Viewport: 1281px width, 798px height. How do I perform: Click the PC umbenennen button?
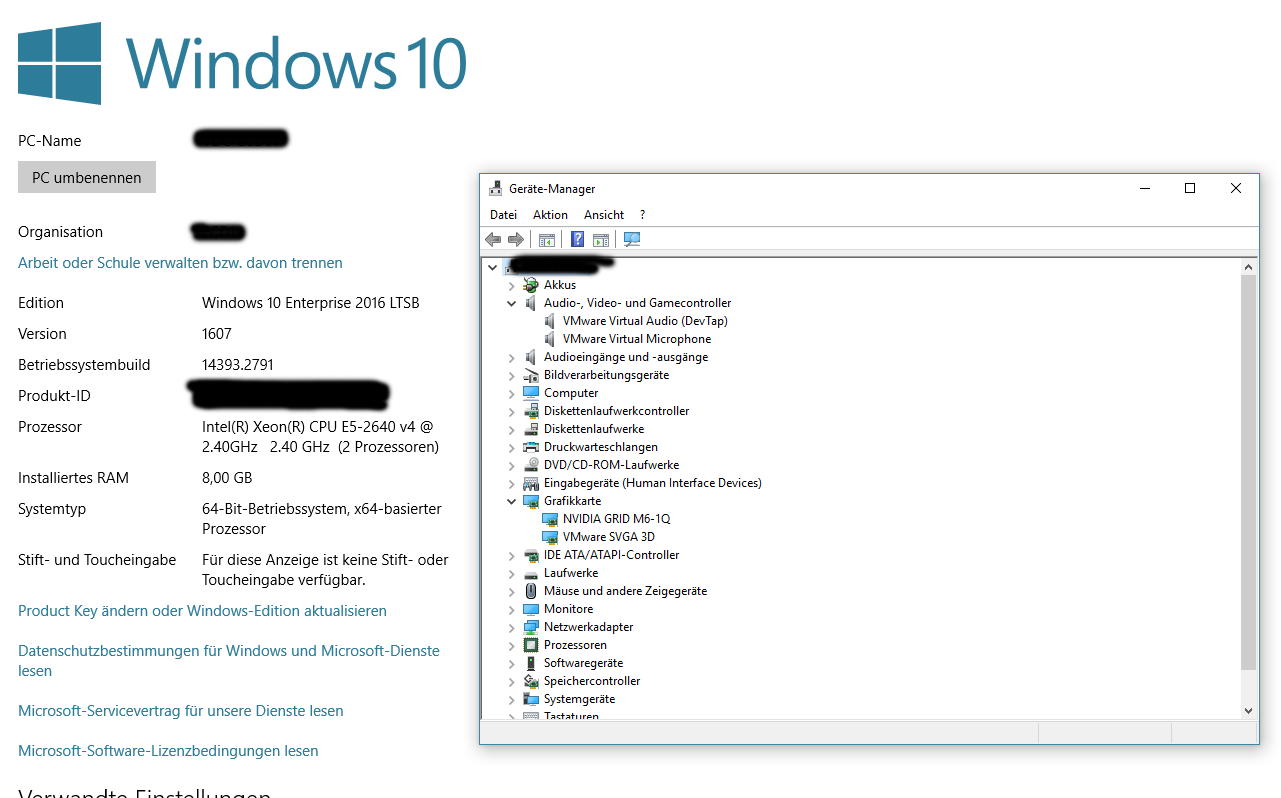coord(87,177)
